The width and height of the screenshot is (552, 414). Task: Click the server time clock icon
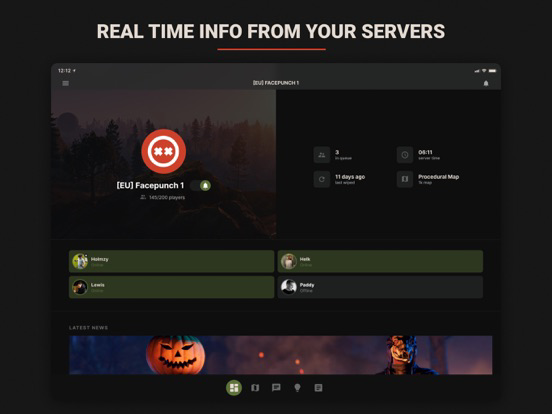405,155
